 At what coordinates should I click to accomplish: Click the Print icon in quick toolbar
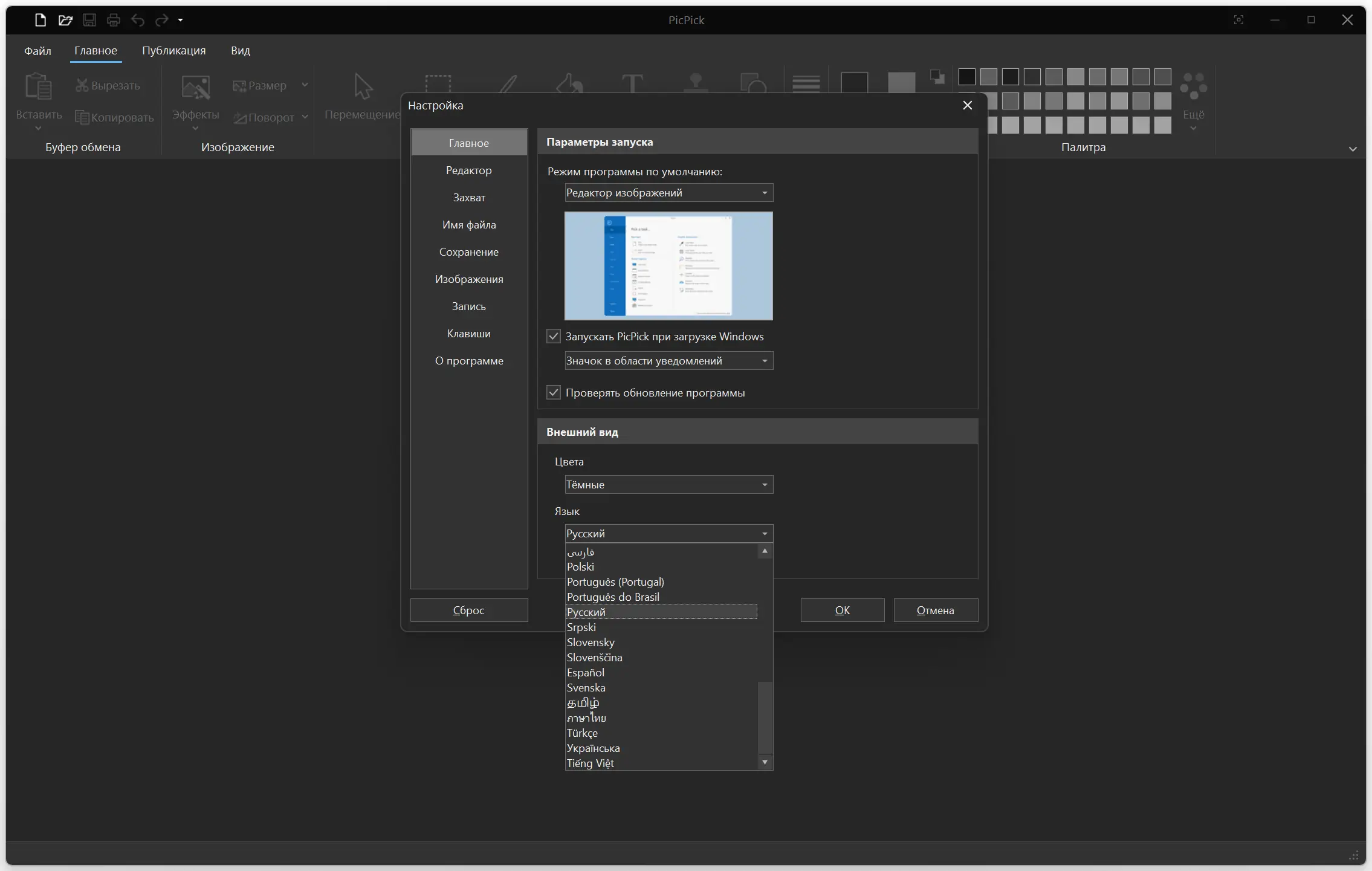(114, 20)
